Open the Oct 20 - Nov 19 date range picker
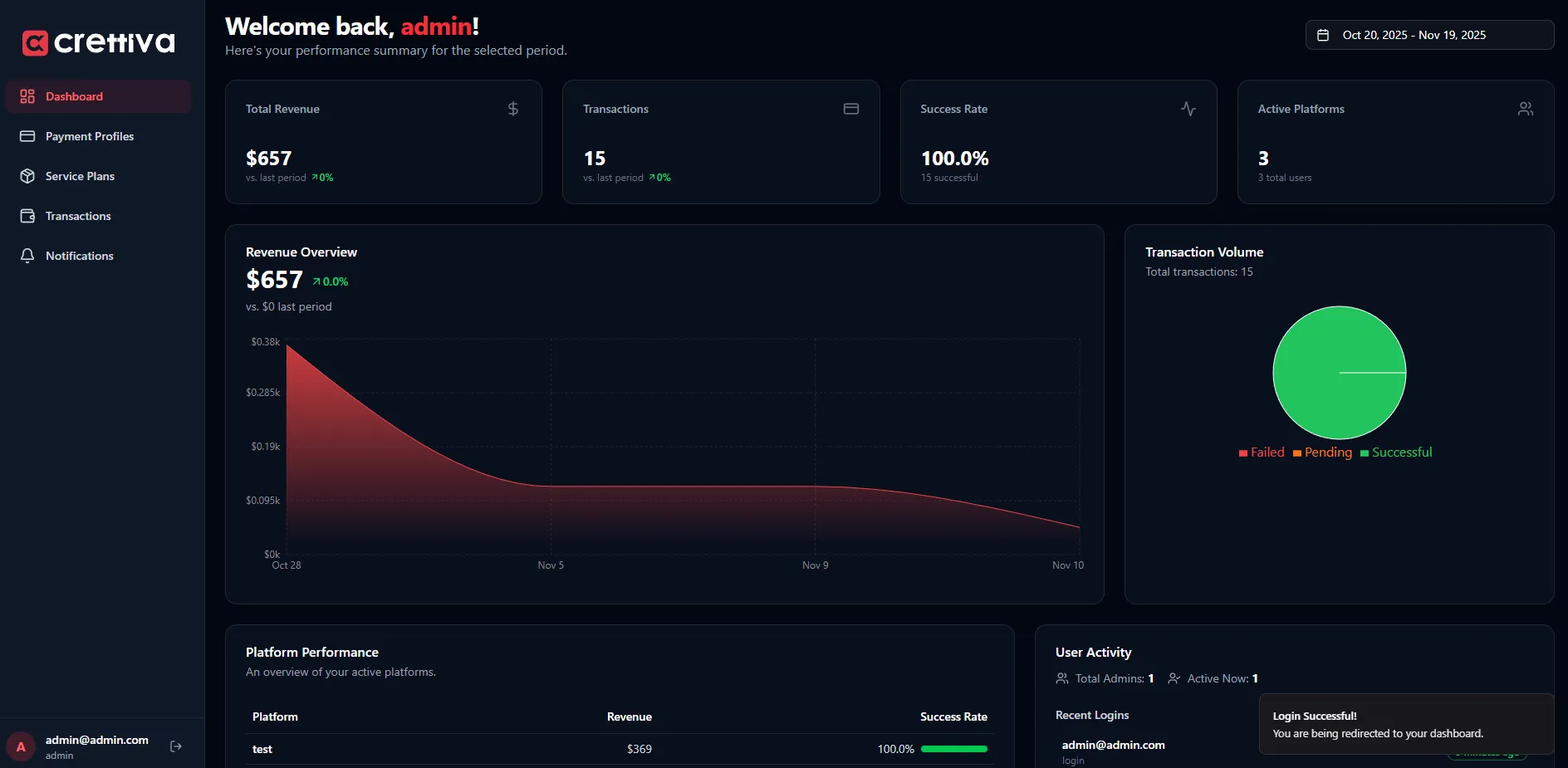Image resolution: width=1568 pixels, height=768 pixels. point(1428,35)
